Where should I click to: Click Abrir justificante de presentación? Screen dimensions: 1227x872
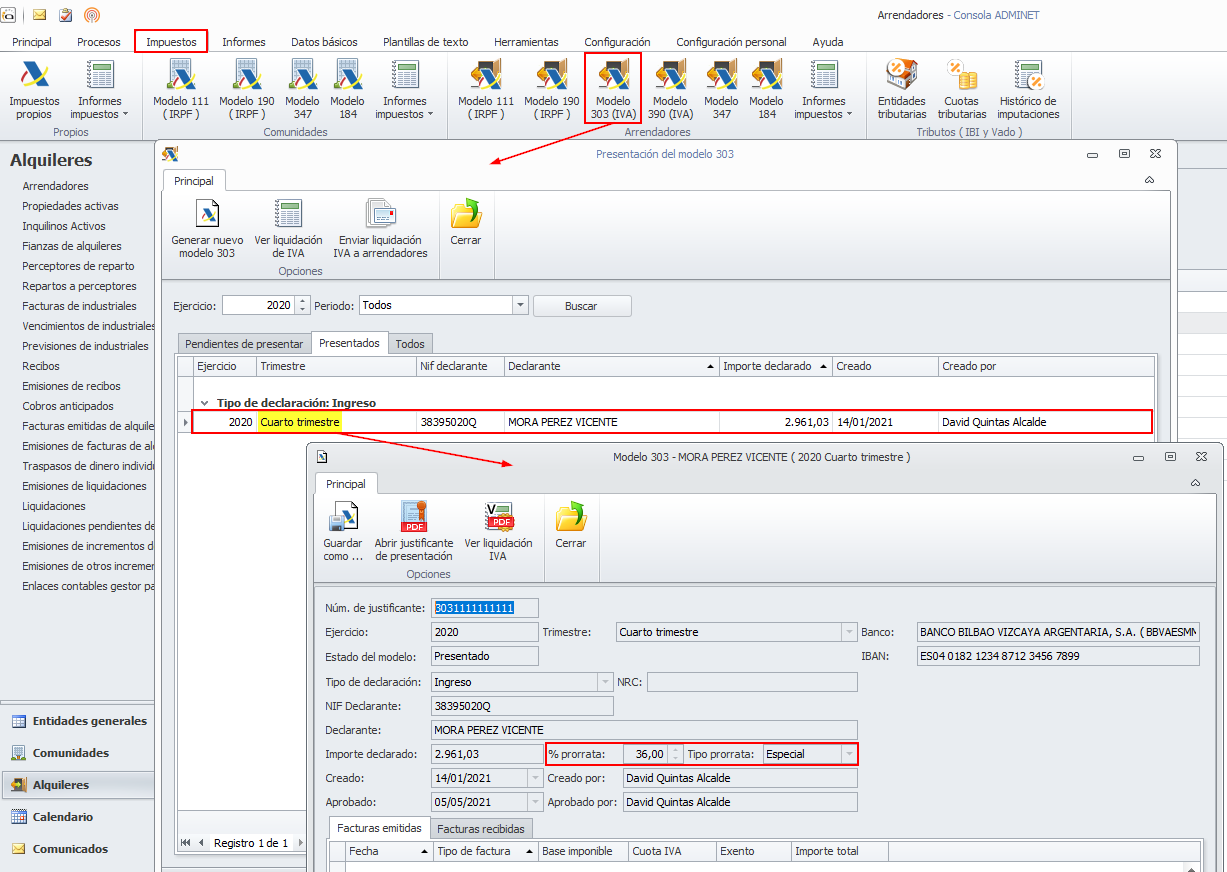[414, 532]
